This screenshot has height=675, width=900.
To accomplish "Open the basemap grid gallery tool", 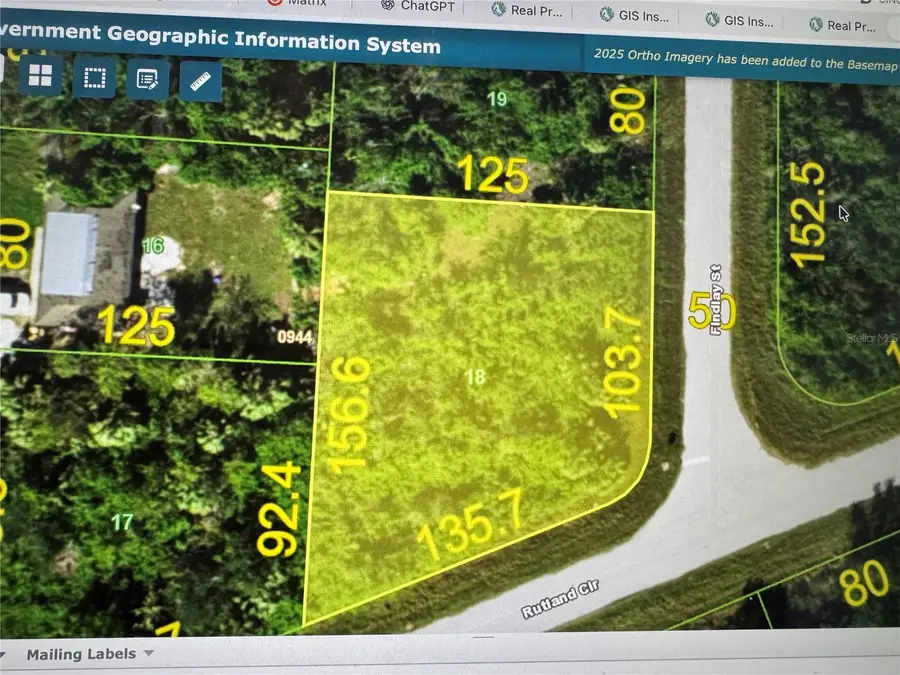I will tap(40, 75).
